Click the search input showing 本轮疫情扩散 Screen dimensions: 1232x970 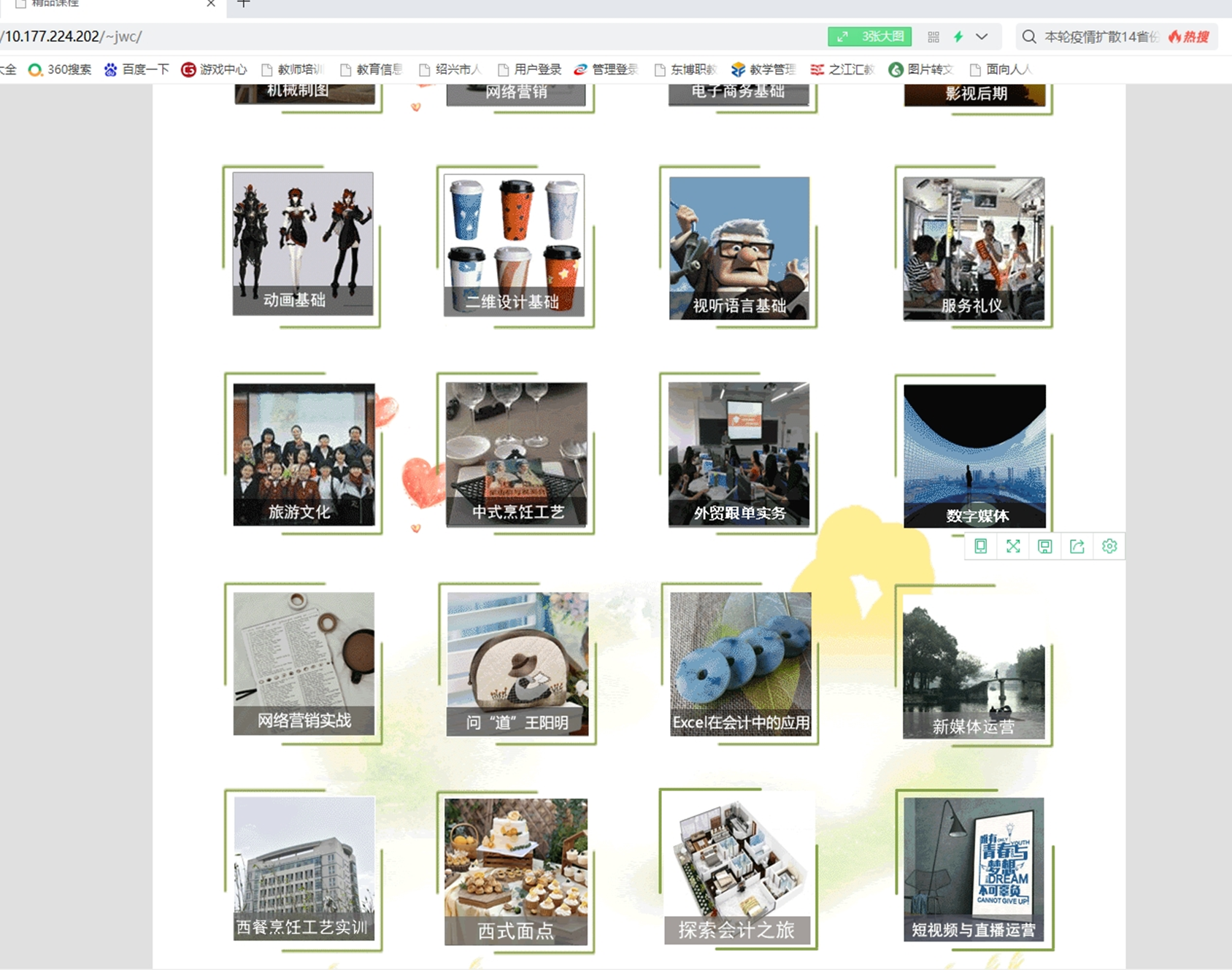tap(1100, 36)
